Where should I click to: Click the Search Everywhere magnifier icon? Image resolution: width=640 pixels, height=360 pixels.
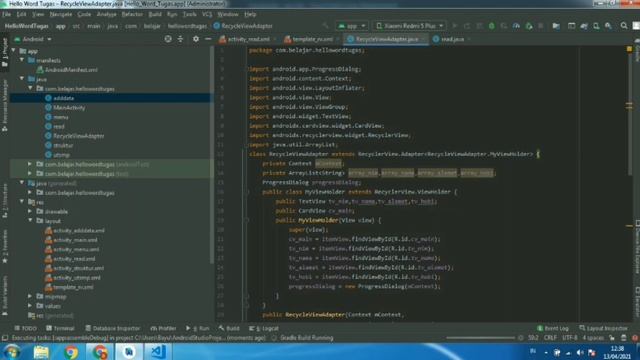point(624,26)
